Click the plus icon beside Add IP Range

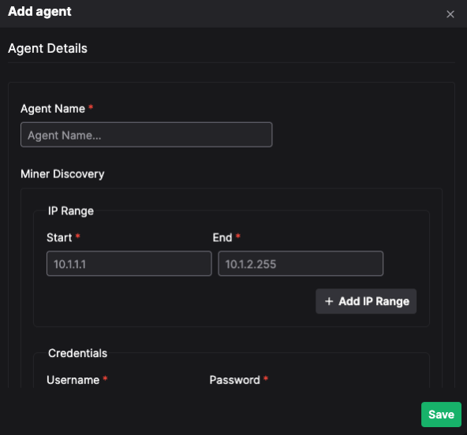[x=329, y=301]
